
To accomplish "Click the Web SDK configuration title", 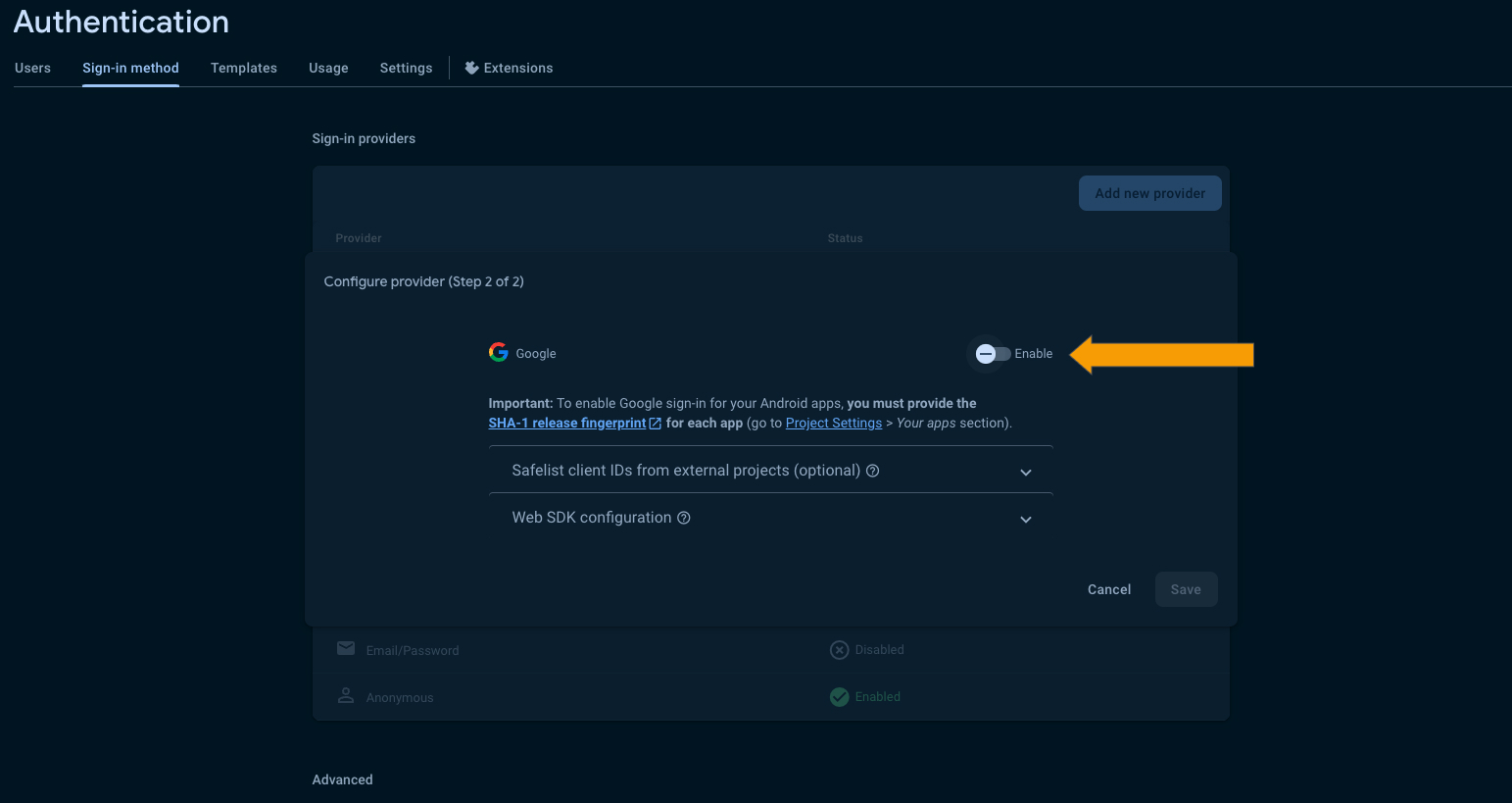I will point(592,518).
